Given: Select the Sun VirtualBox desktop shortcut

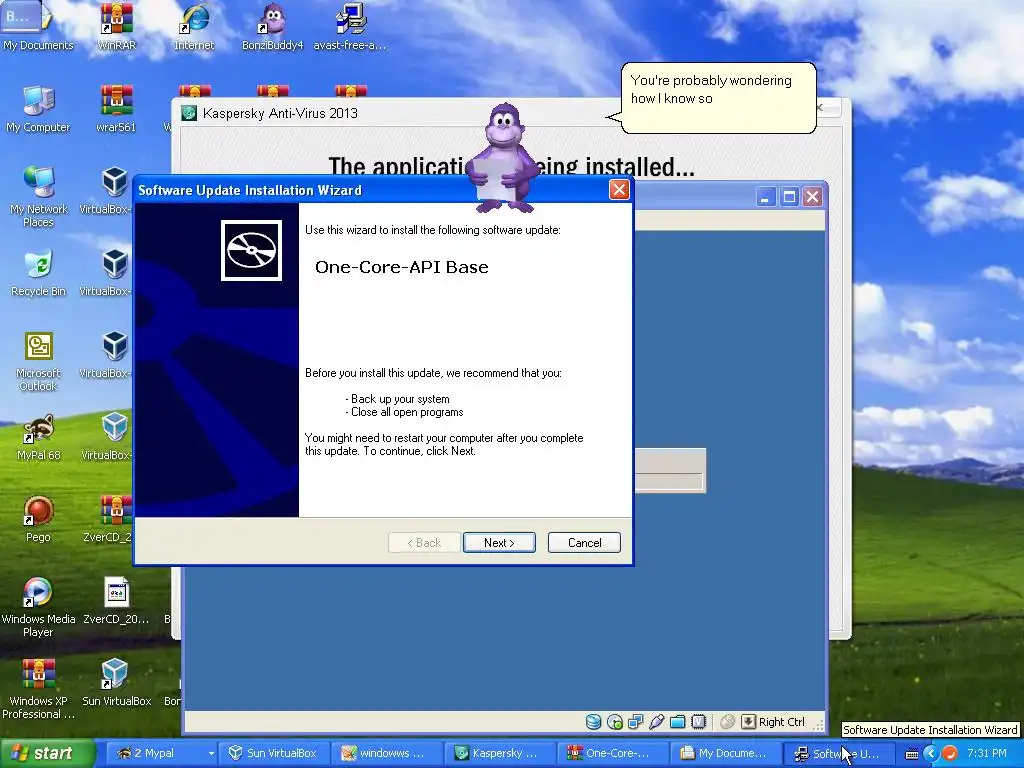Looking at the screenshot, I should click(x=116, y=683).
